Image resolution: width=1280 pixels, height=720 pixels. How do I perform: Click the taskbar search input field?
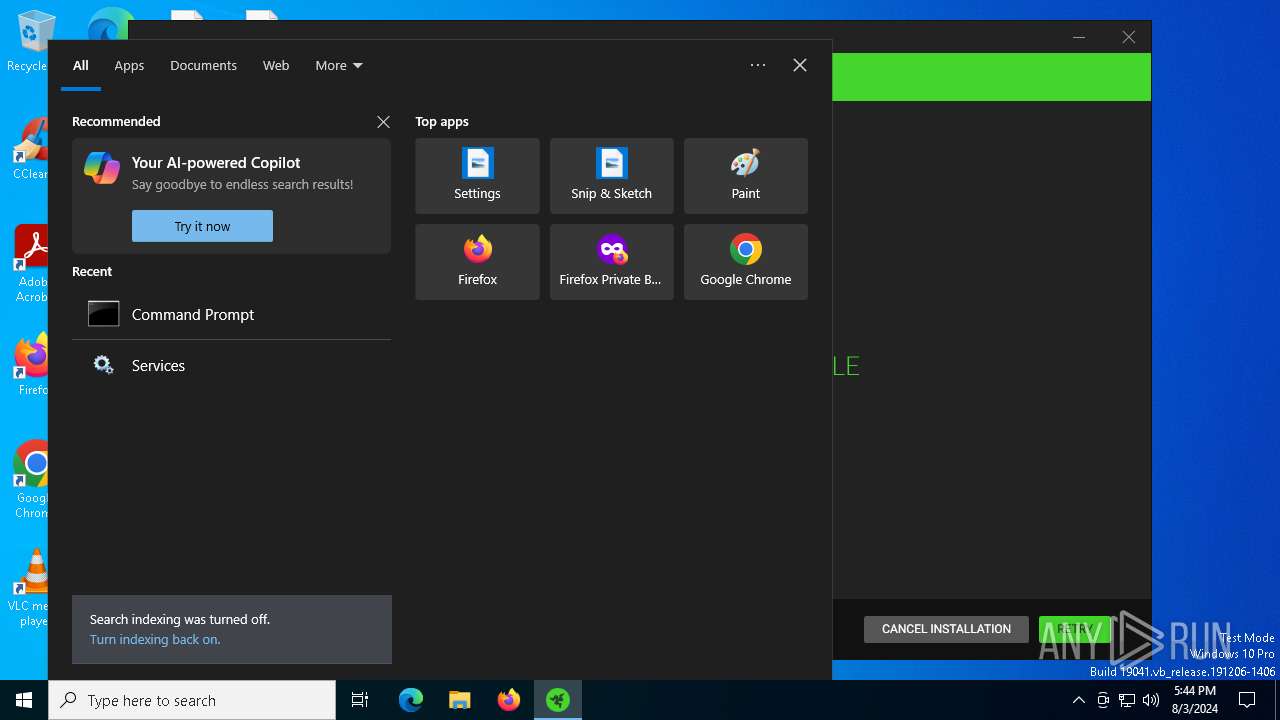[x=192, y=700]
